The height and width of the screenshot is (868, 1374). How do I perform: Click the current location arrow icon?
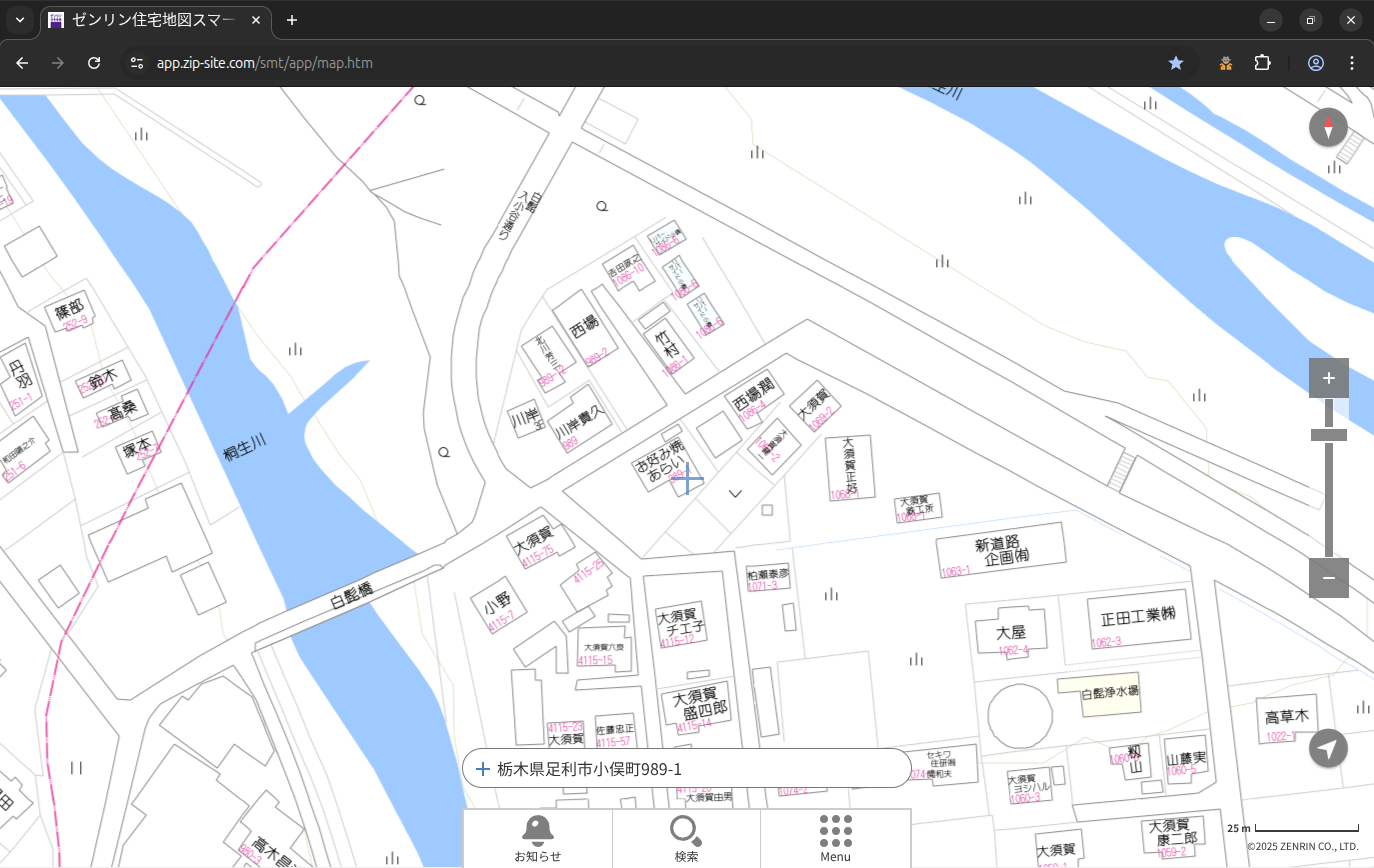point(1328,748)
